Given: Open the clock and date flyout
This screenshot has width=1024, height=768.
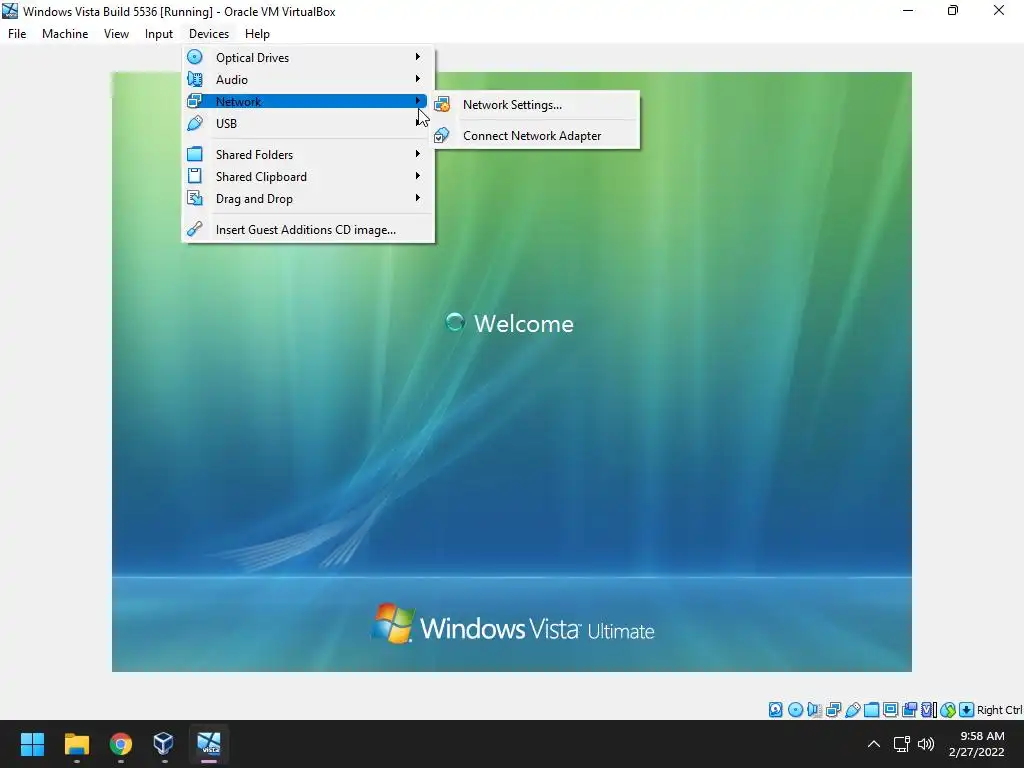Looking at the screenshot, I should (976, 744).
